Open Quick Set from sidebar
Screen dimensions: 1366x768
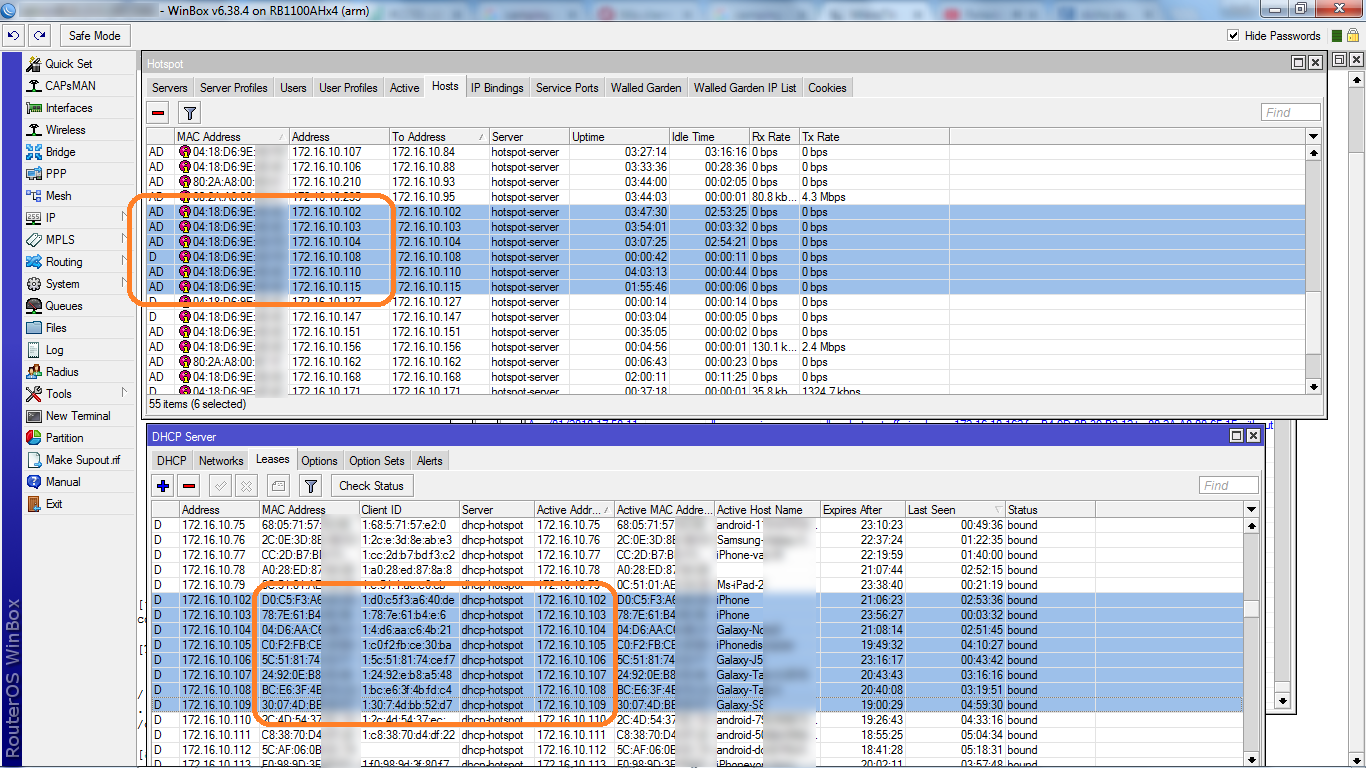(x=69, y=64)
